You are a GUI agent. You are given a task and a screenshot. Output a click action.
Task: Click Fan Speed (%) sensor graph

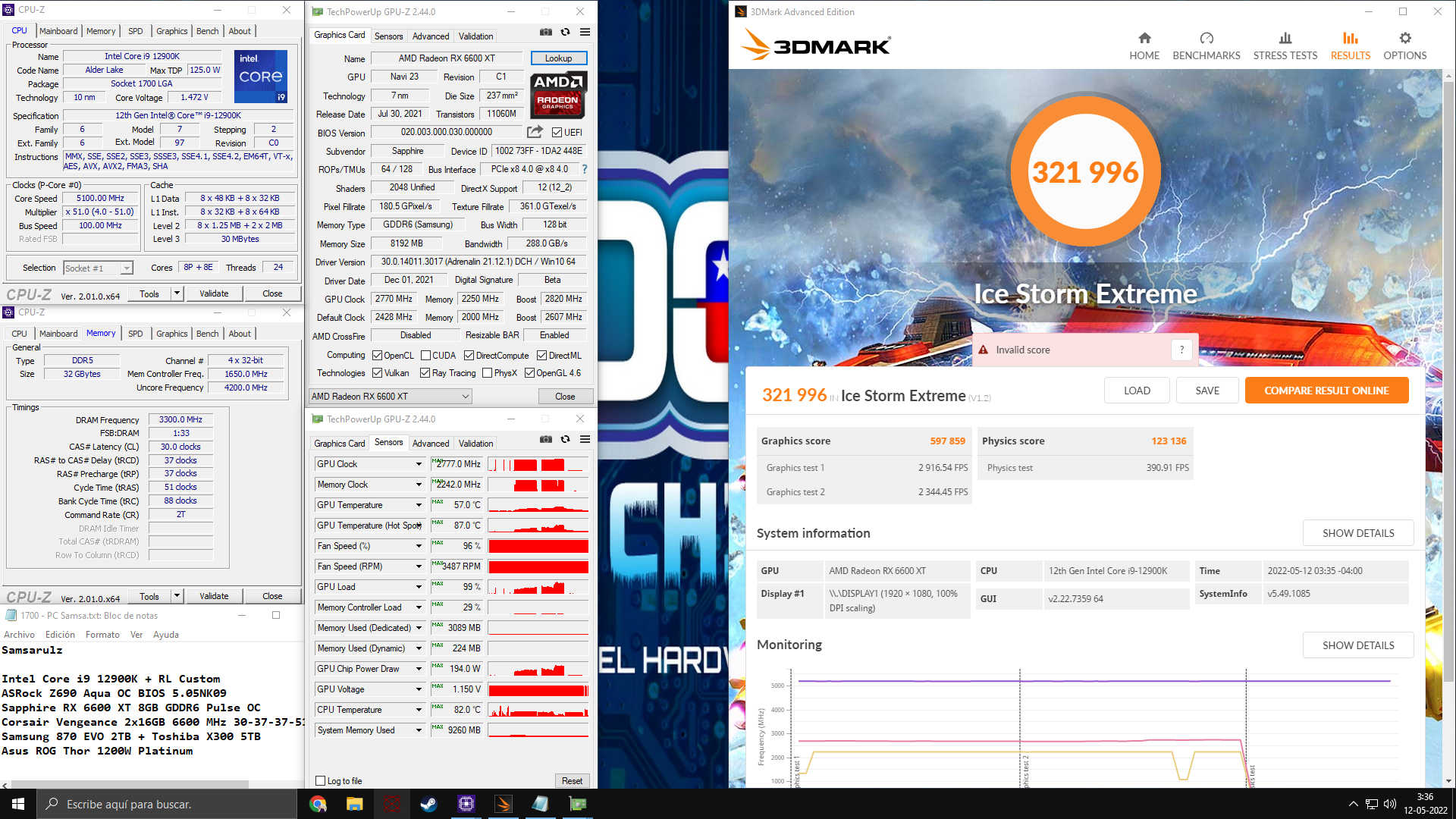click(538, 546)
